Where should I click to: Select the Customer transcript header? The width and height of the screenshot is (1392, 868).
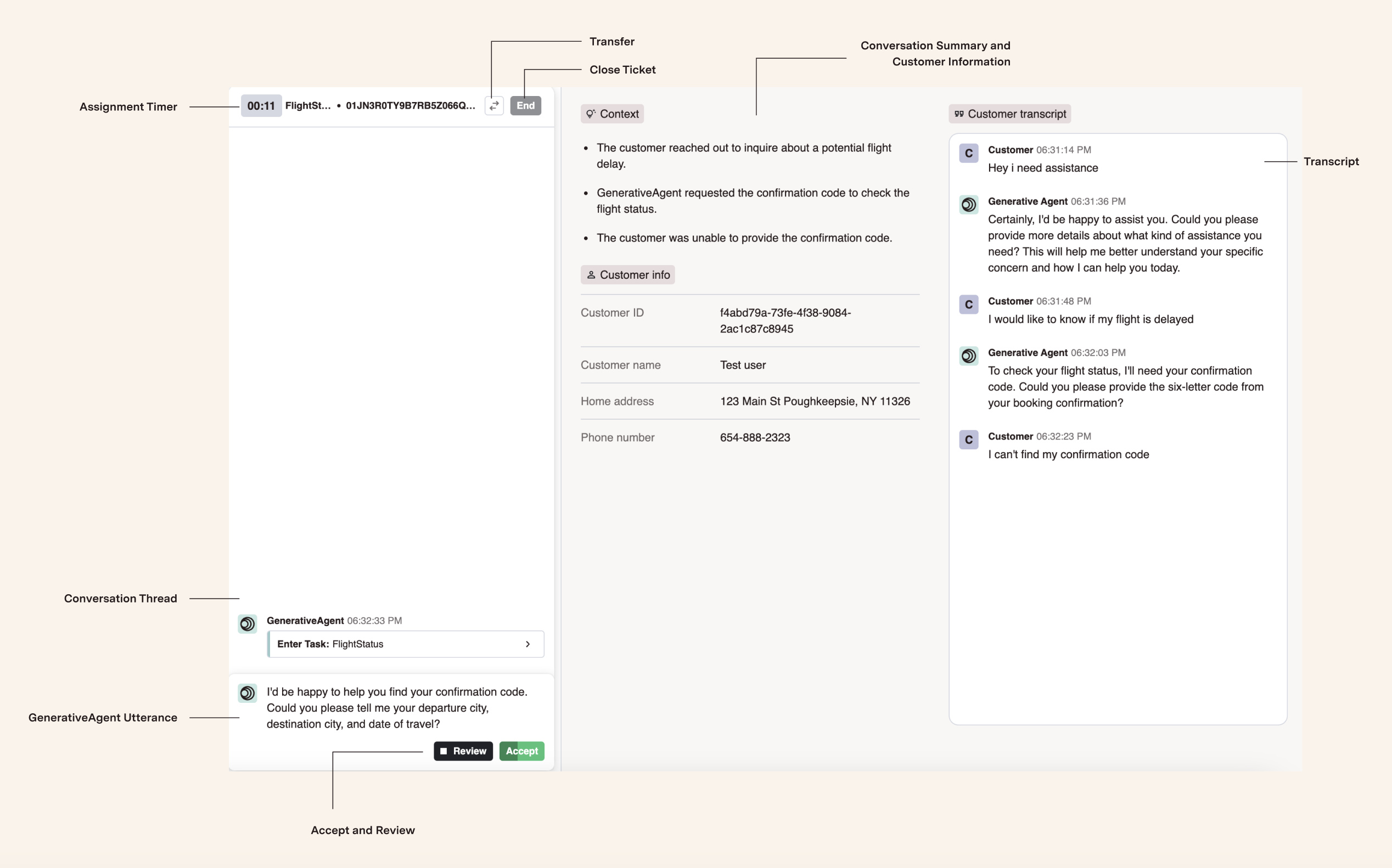click(x=1016, y=114)
